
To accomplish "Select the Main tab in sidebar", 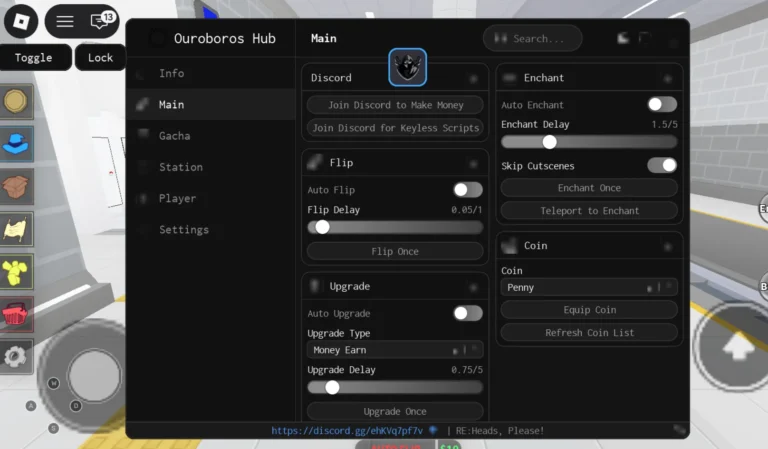I will click(x=211, y=104).
